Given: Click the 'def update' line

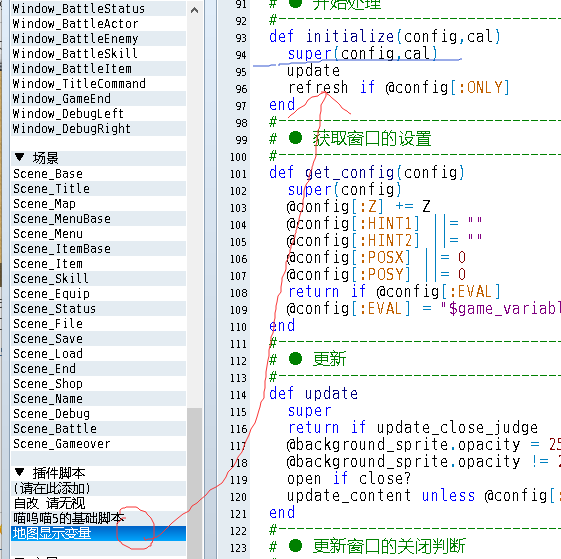Looking at the screenshot, I should click(313, 394).
